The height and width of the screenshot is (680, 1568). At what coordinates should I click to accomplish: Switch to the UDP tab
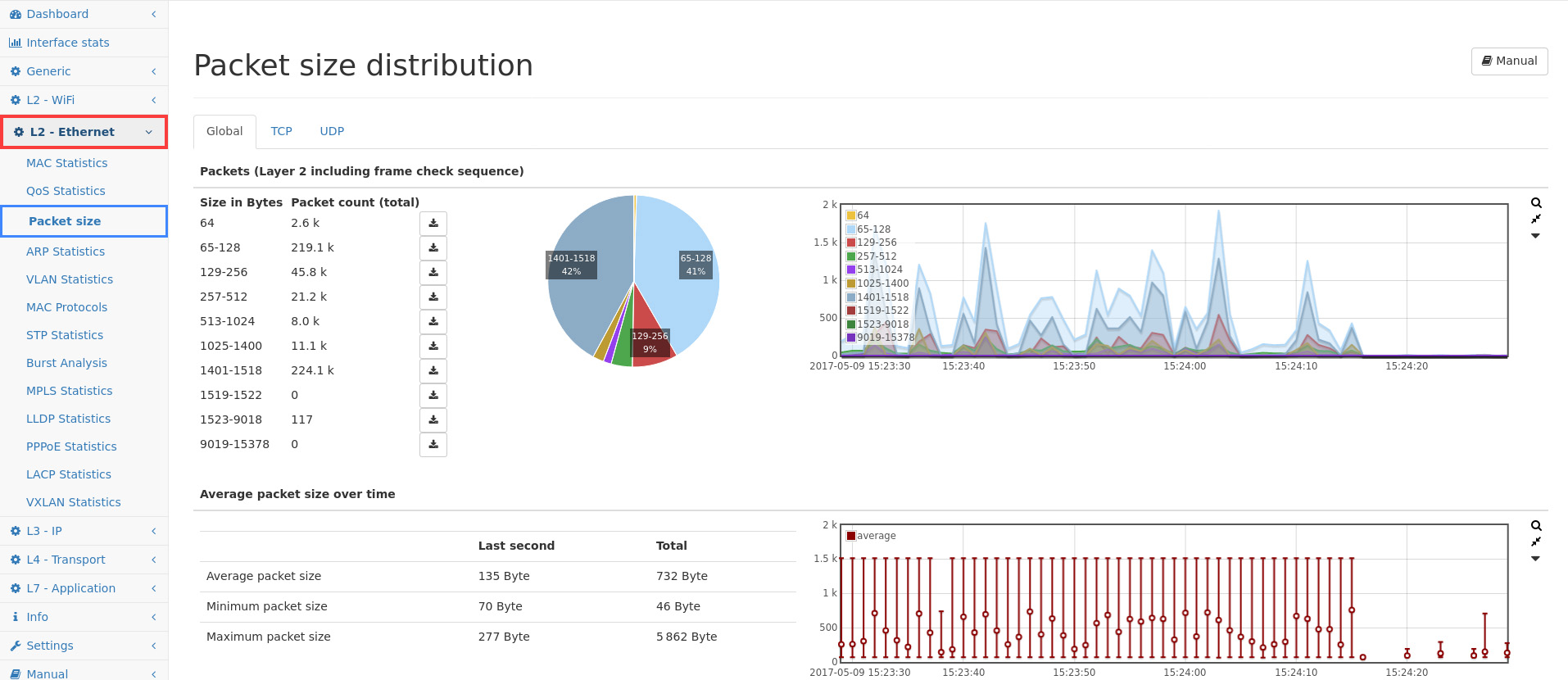pyautogui.click(x=332, y=131)
